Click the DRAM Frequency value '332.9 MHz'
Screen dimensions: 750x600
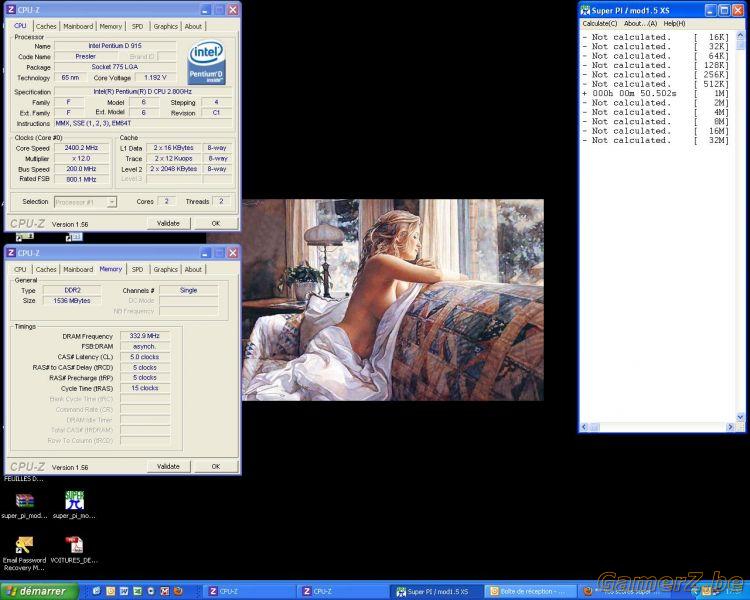click(x=144, y=336)
